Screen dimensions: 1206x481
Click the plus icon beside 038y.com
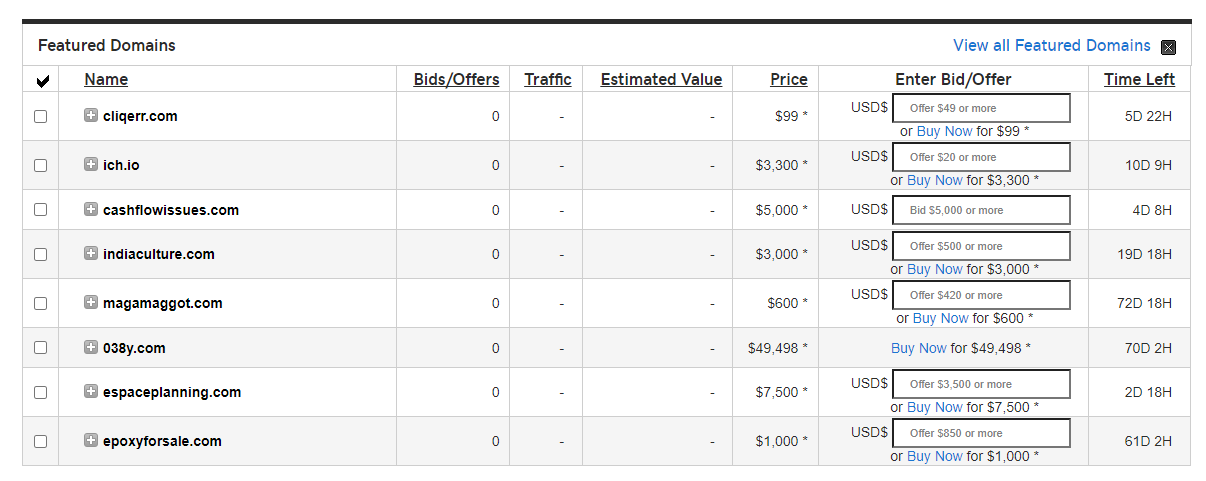91,347
